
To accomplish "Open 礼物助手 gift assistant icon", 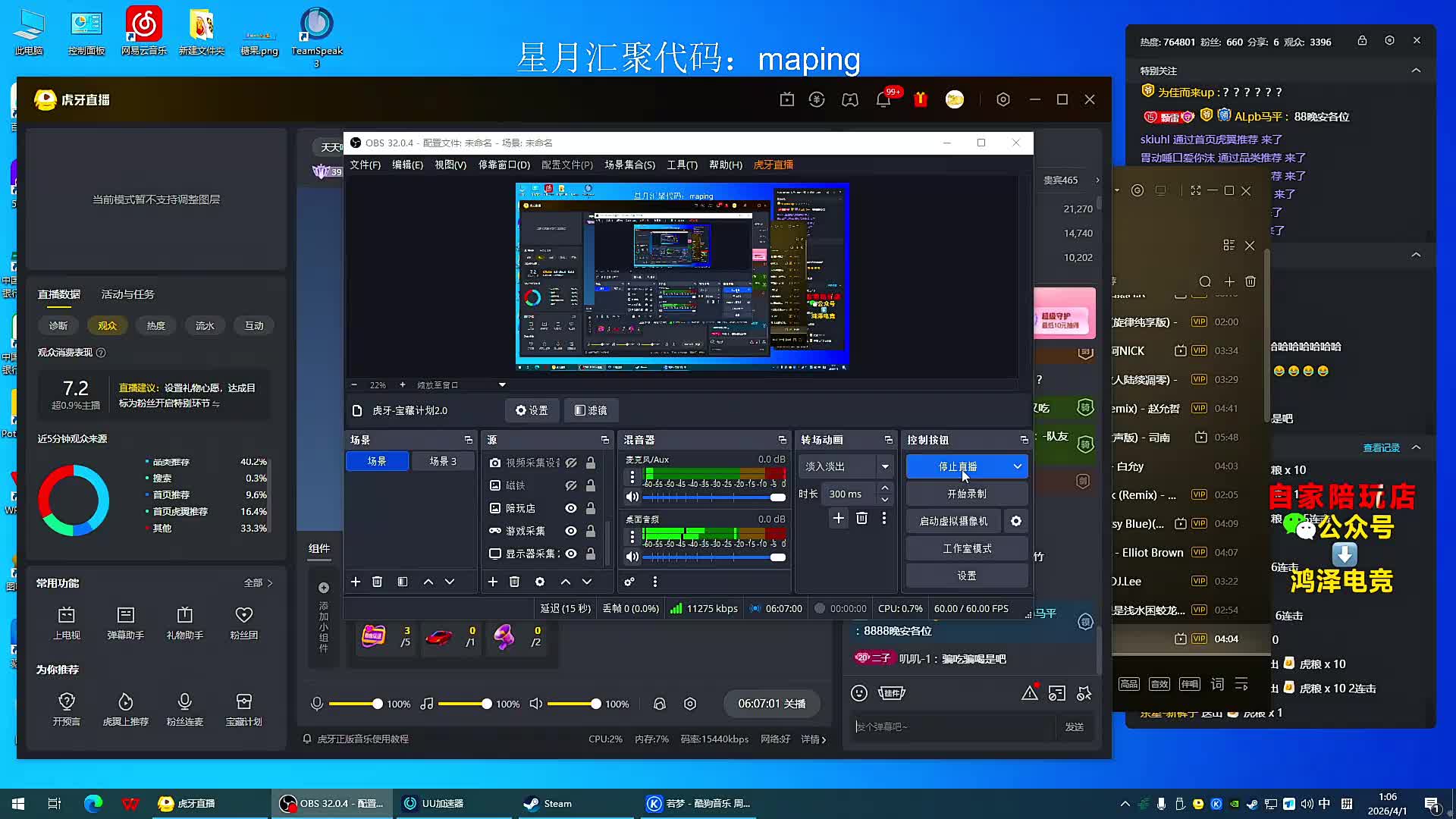I will tap(184, 615).
